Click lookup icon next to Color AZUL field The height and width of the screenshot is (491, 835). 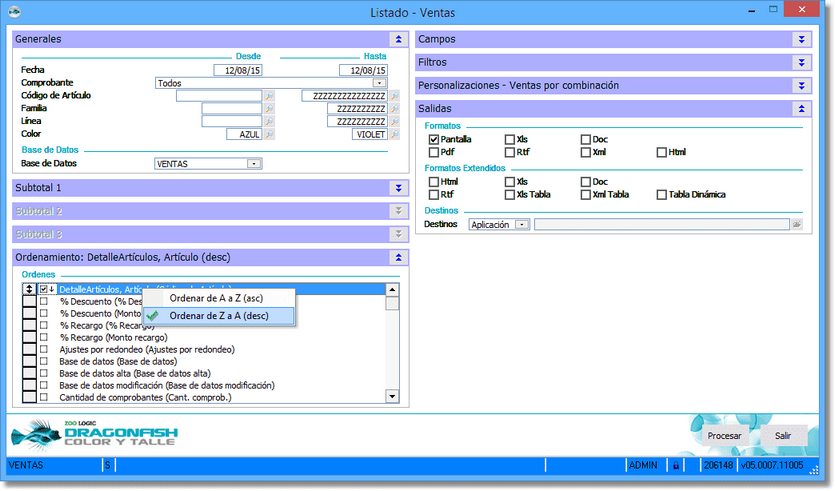(x=268, y=134)
